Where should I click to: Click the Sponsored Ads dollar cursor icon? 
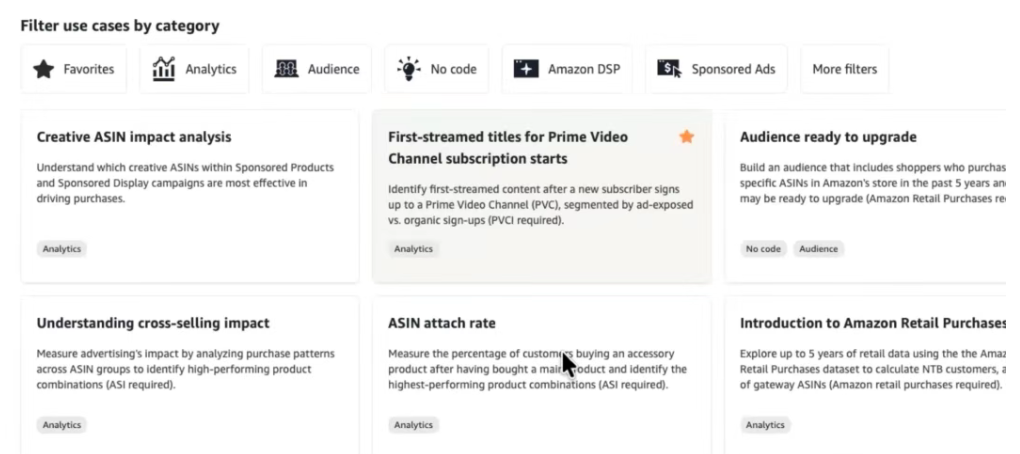pos(669,69)
